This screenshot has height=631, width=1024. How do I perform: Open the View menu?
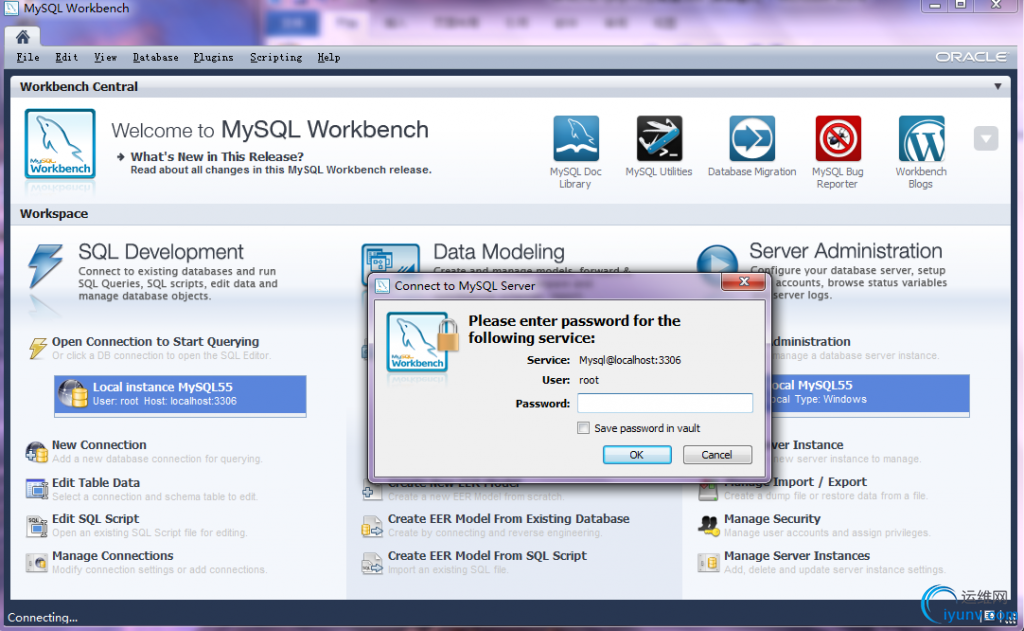click(105, 57)
